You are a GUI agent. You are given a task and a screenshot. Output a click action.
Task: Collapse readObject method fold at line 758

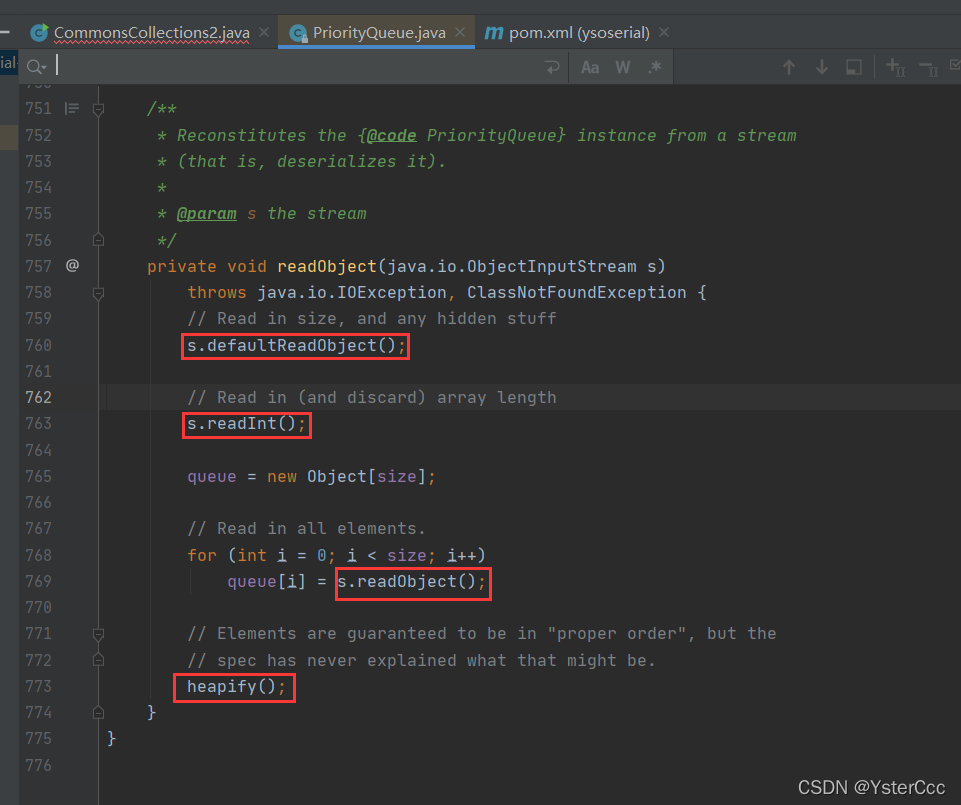98,293
